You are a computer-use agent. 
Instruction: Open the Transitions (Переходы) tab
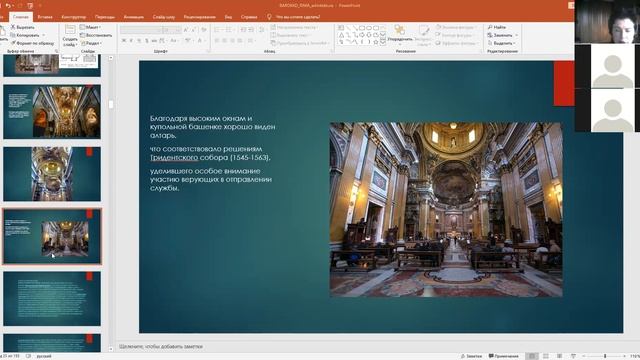click(104, 17)
